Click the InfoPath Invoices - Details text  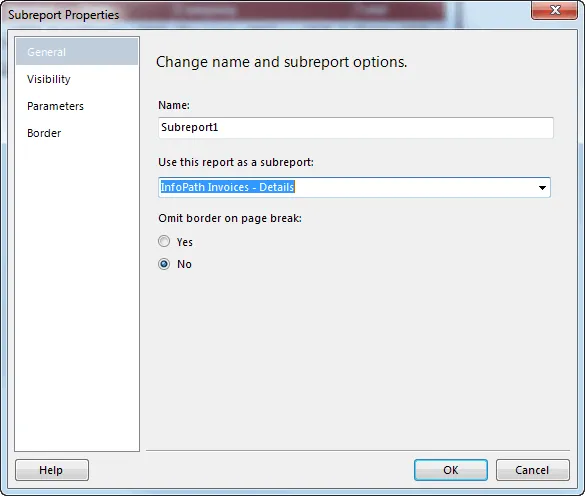point(227,187)
